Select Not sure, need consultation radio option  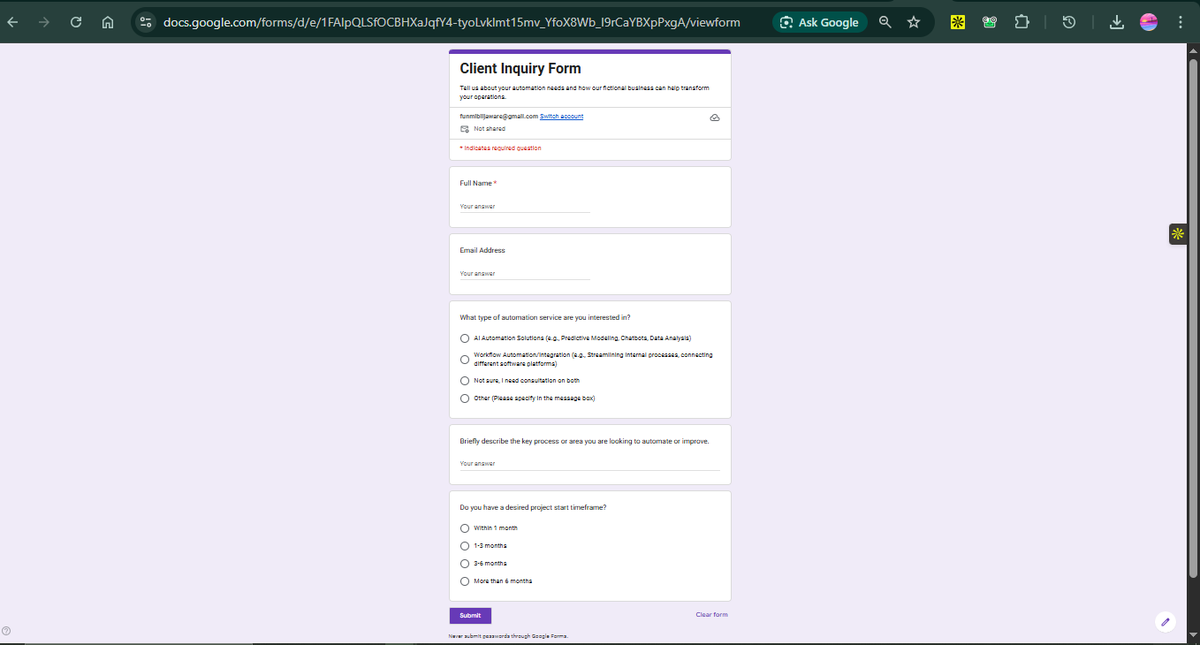tap(465, 380)
